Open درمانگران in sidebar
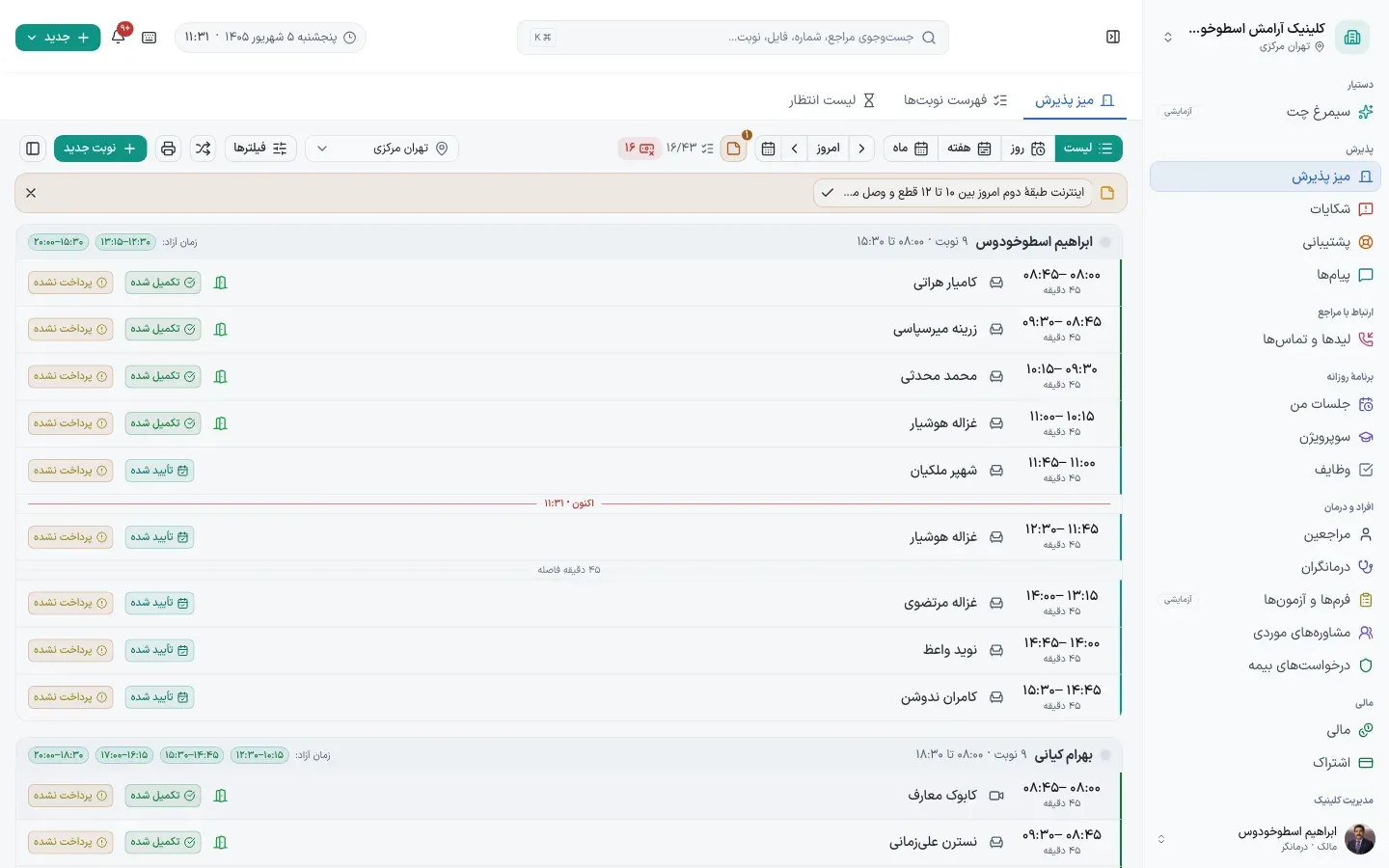1389x868 pixels. (x=1266, y=567)
